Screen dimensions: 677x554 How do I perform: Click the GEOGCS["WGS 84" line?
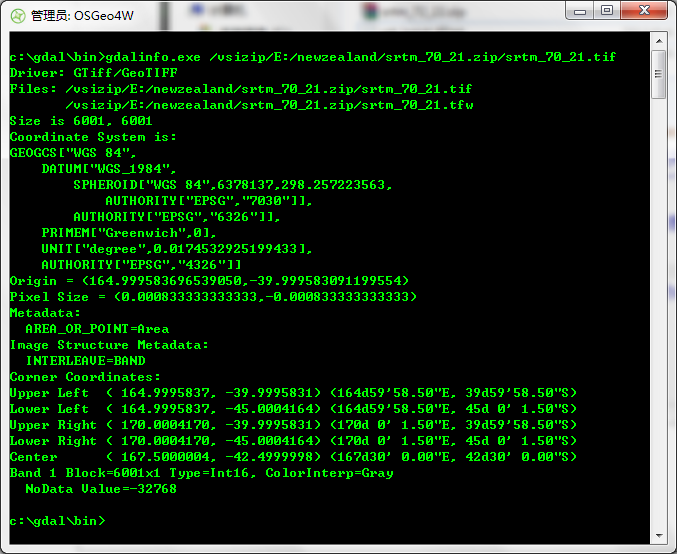tap(73, 153)
